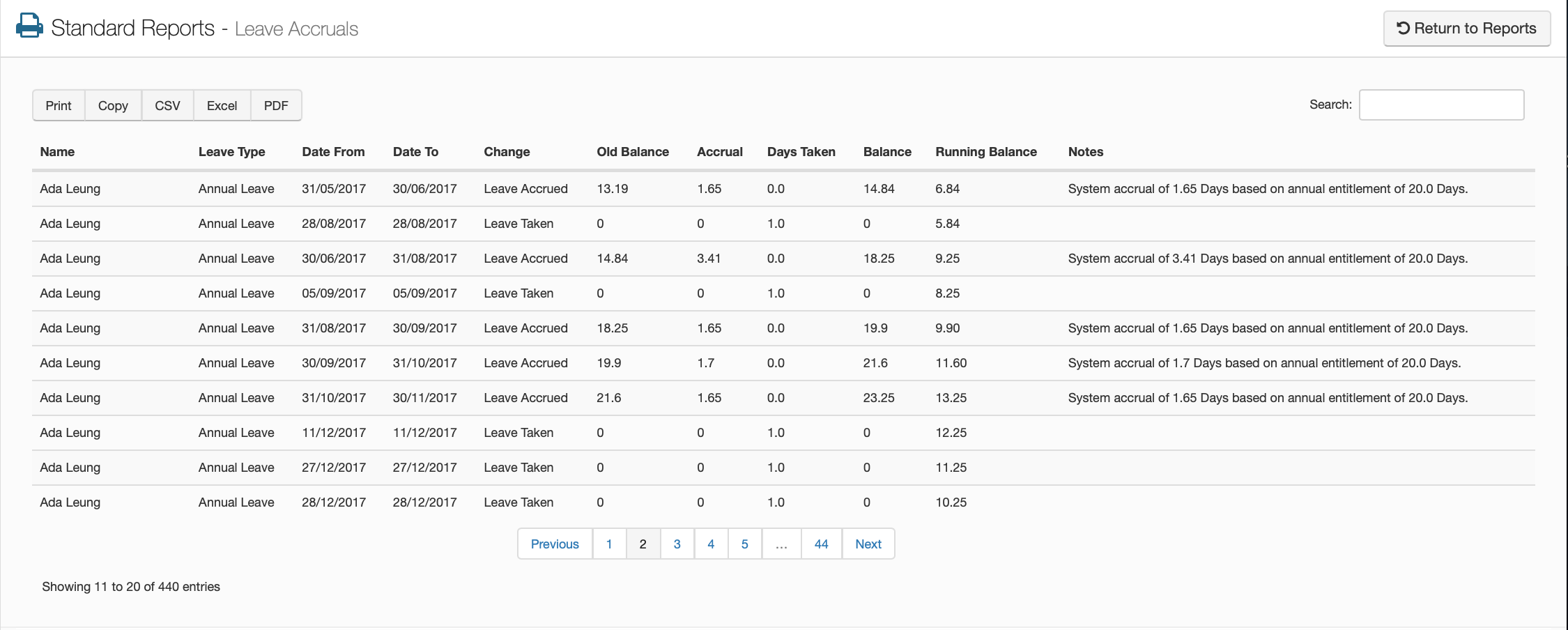The width and height of the screenshot is (1568, 630).
Task: Export the report as CSV
Action: (167, 105)
